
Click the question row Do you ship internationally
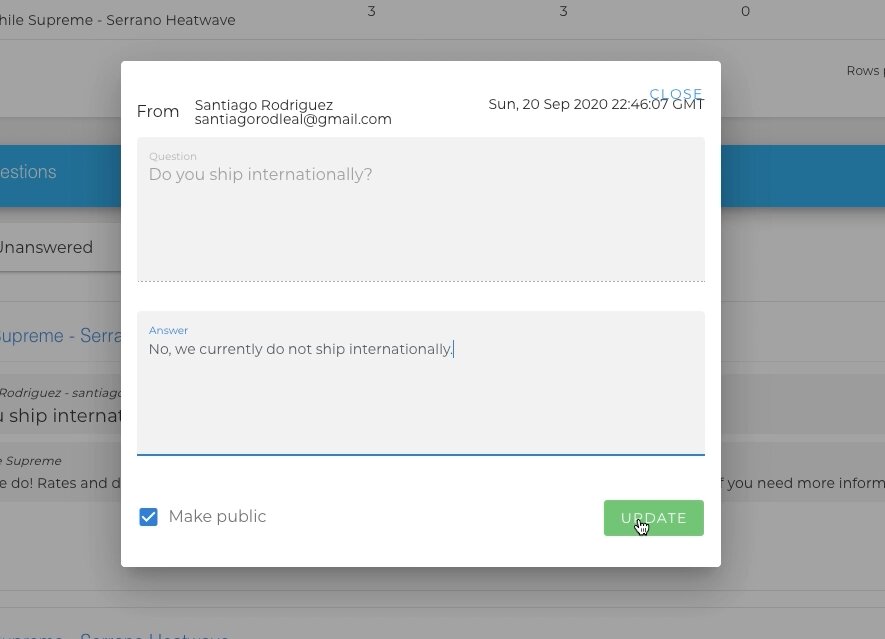point(60,415)
